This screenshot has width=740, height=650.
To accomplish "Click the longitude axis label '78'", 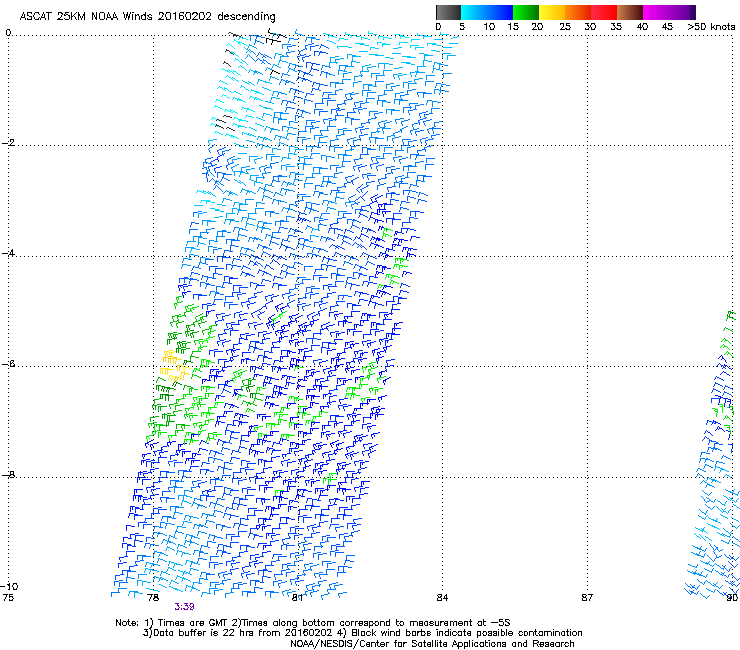I will (153, 598).
